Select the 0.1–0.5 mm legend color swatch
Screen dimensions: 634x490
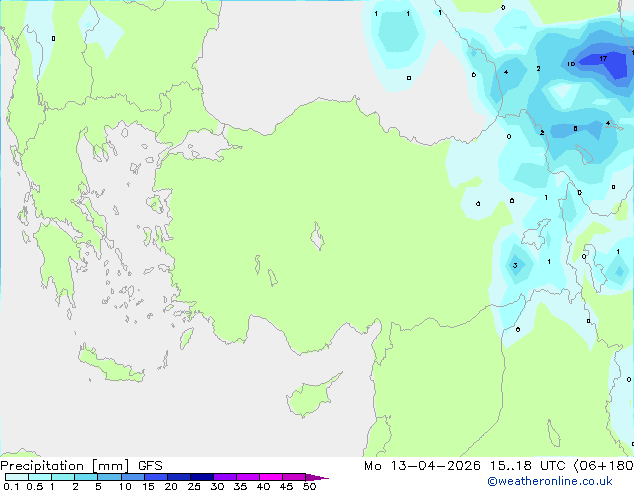(17, 477)
